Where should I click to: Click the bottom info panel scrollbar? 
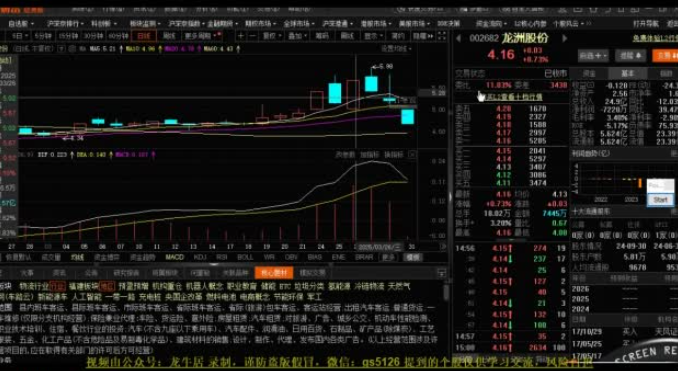[x=446, y=291]
